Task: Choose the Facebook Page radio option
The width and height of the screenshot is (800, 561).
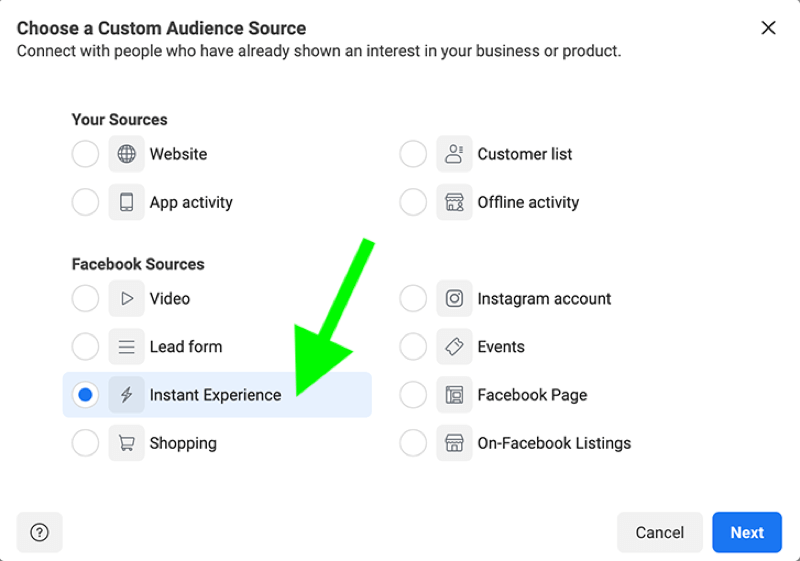Action: pyautogui.click(x=413, y=395)
